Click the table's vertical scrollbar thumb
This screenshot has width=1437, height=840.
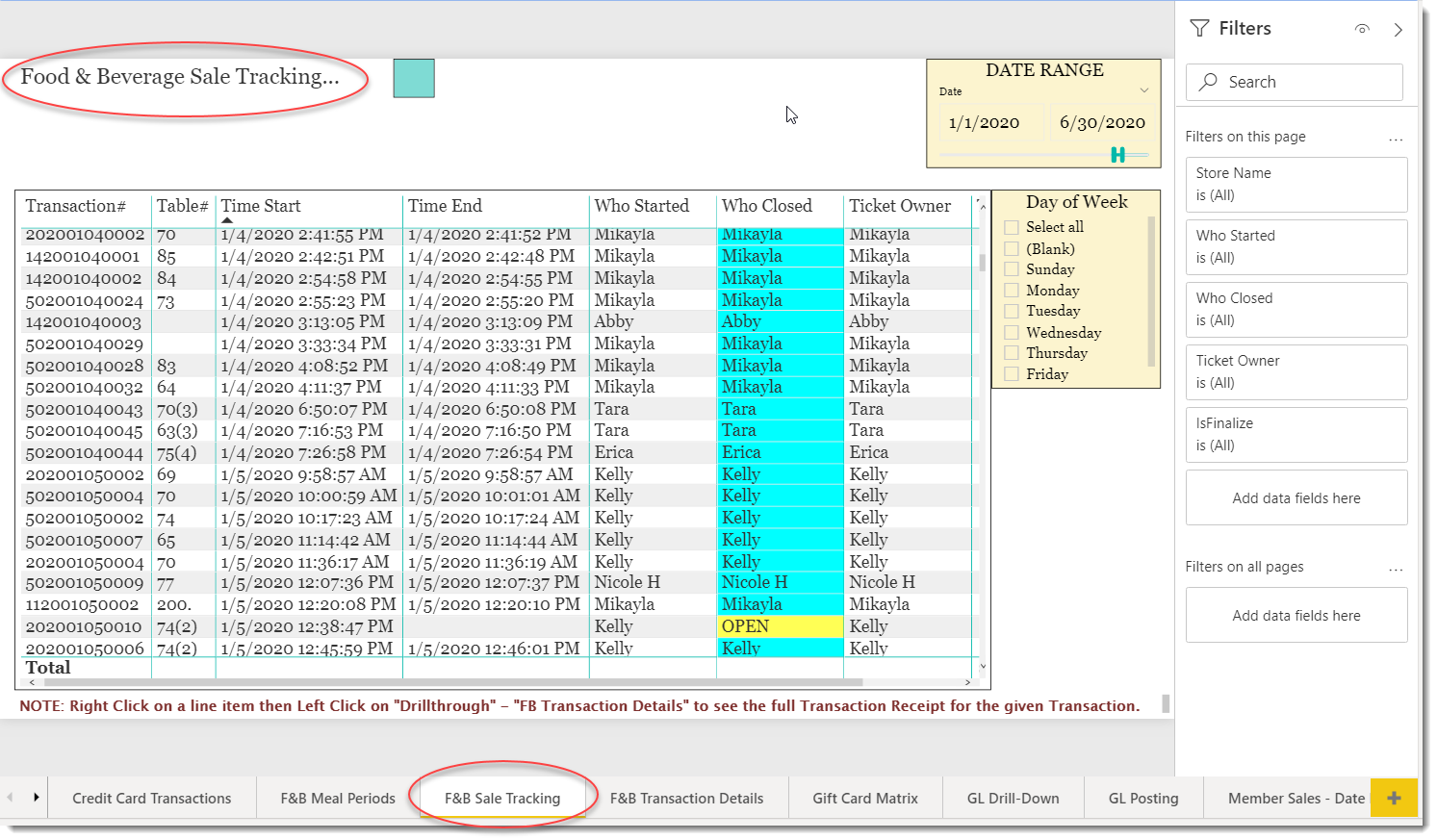click(x=983, y=262)
